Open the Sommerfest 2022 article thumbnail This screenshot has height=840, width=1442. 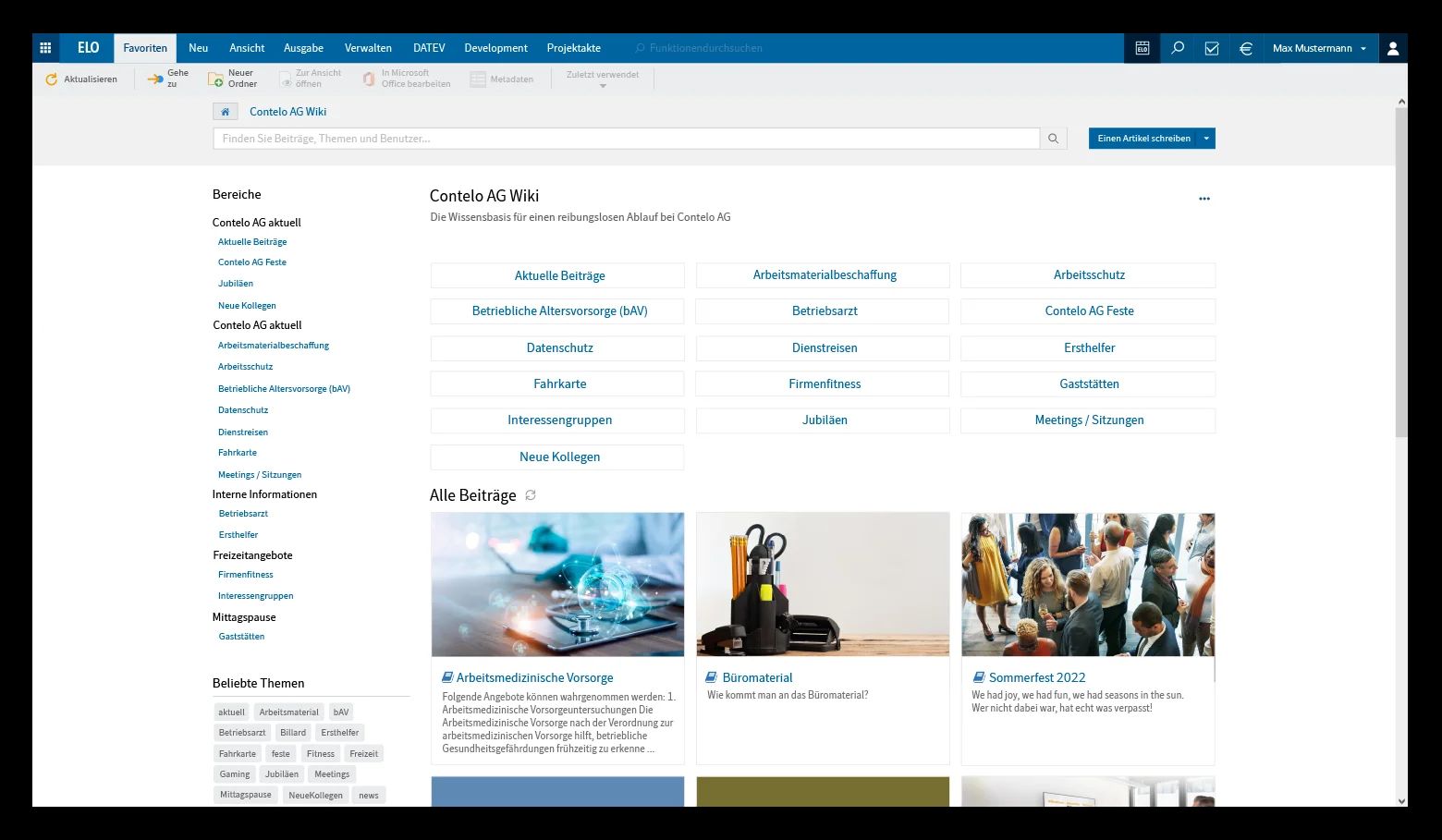[x=1088, y=585]
